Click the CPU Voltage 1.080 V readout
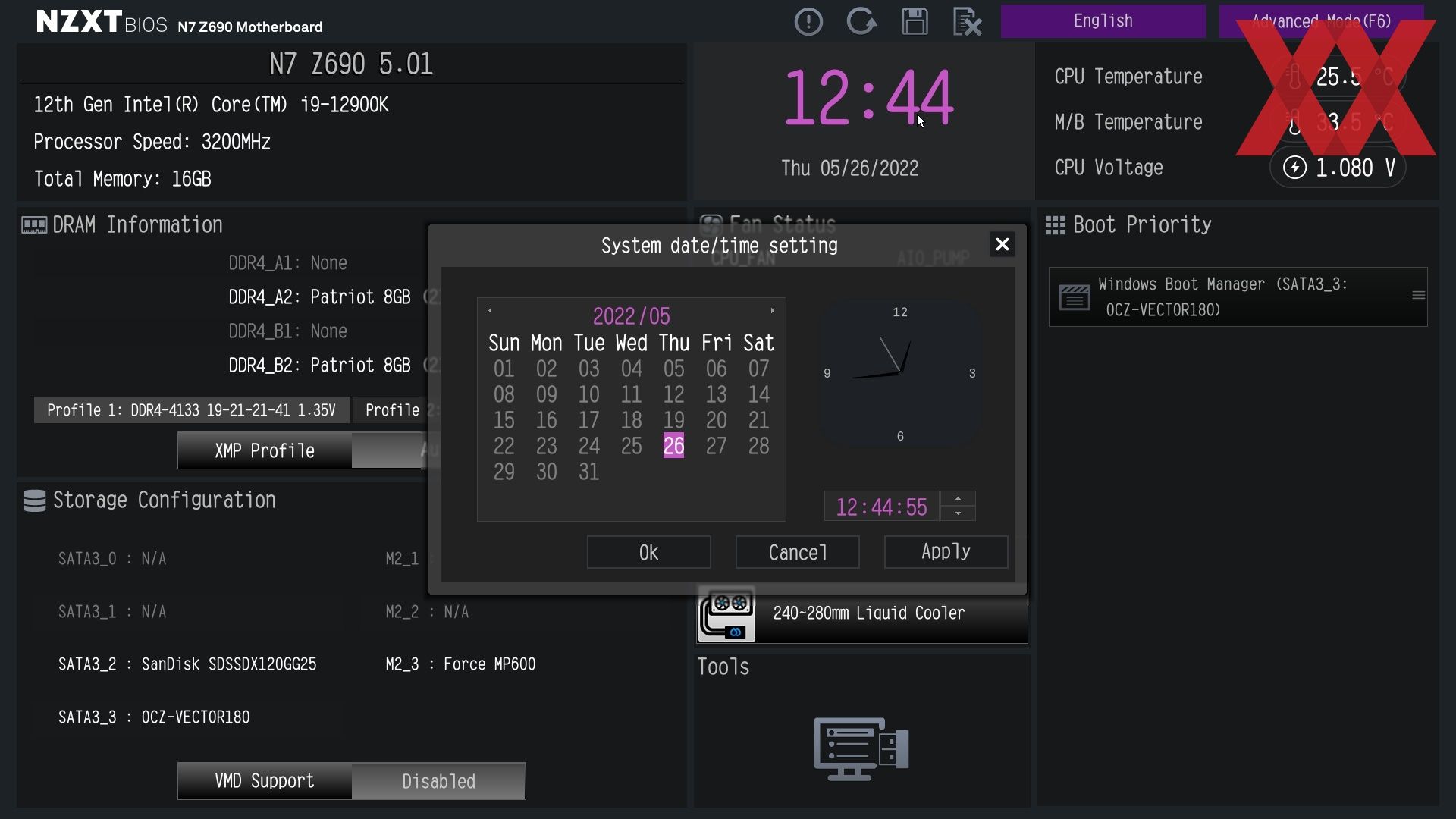Viewport: 1456px width, 819px height. point(1338,168)
